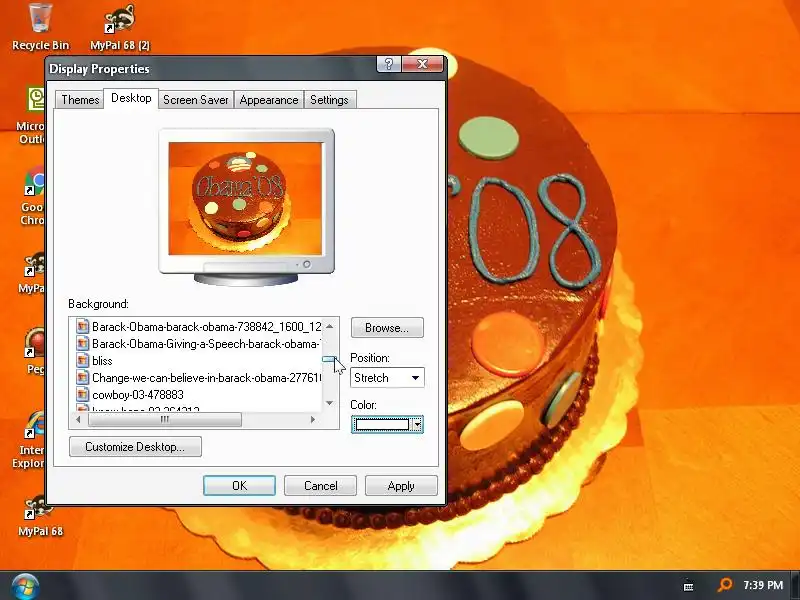Open the MyPal 68 (2) desktop shortcut

120,27
